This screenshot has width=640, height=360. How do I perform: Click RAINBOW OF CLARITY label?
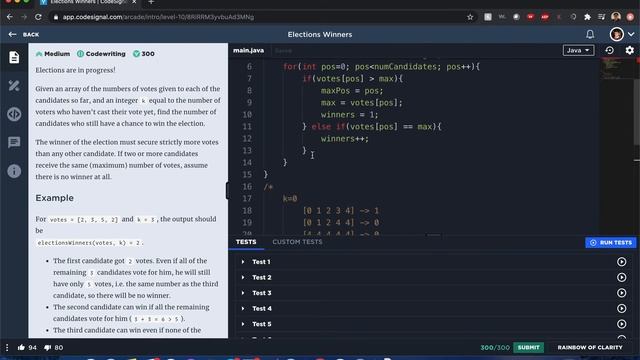590,347
